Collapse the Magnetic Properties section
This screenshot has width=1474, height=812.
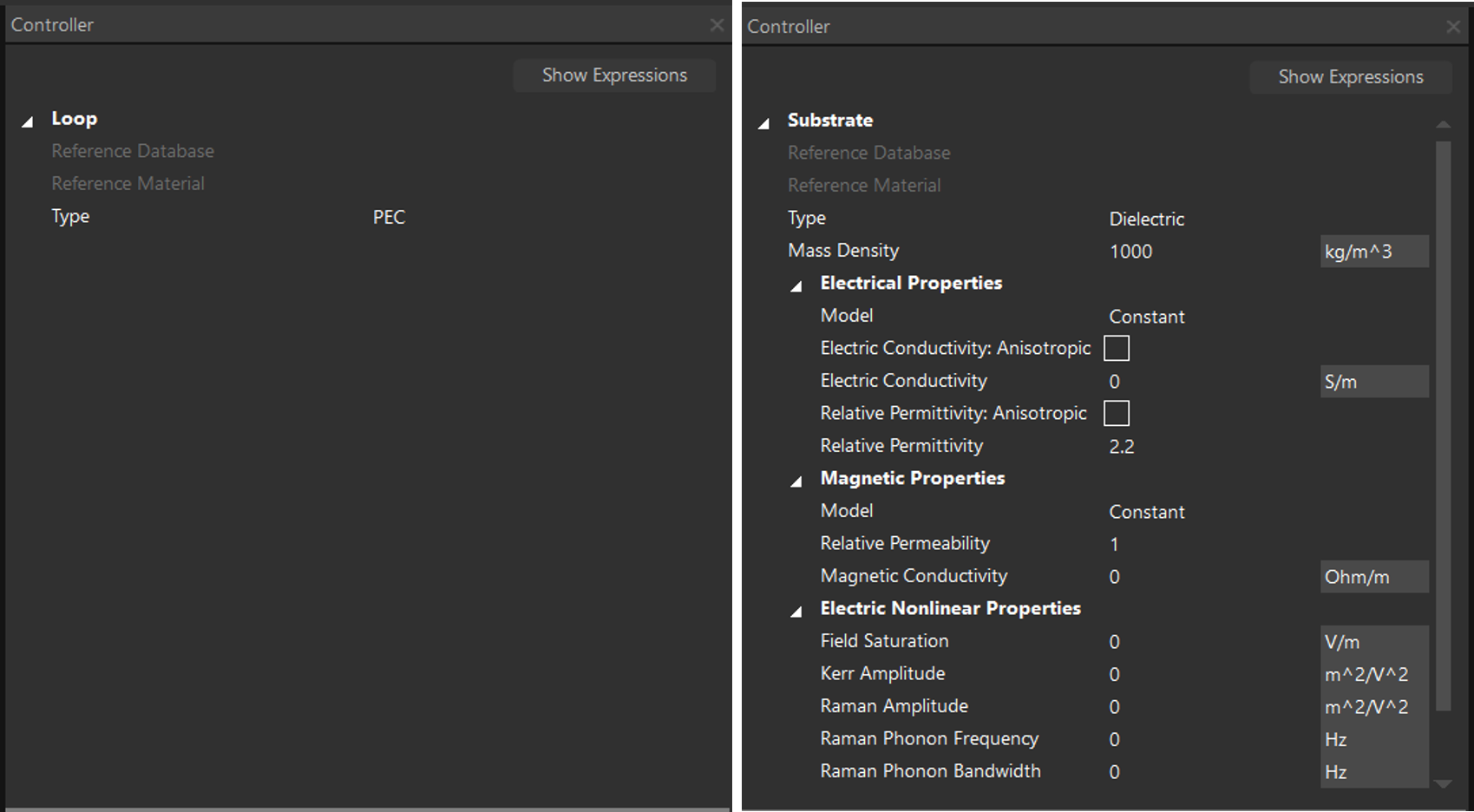coord(796,481)
